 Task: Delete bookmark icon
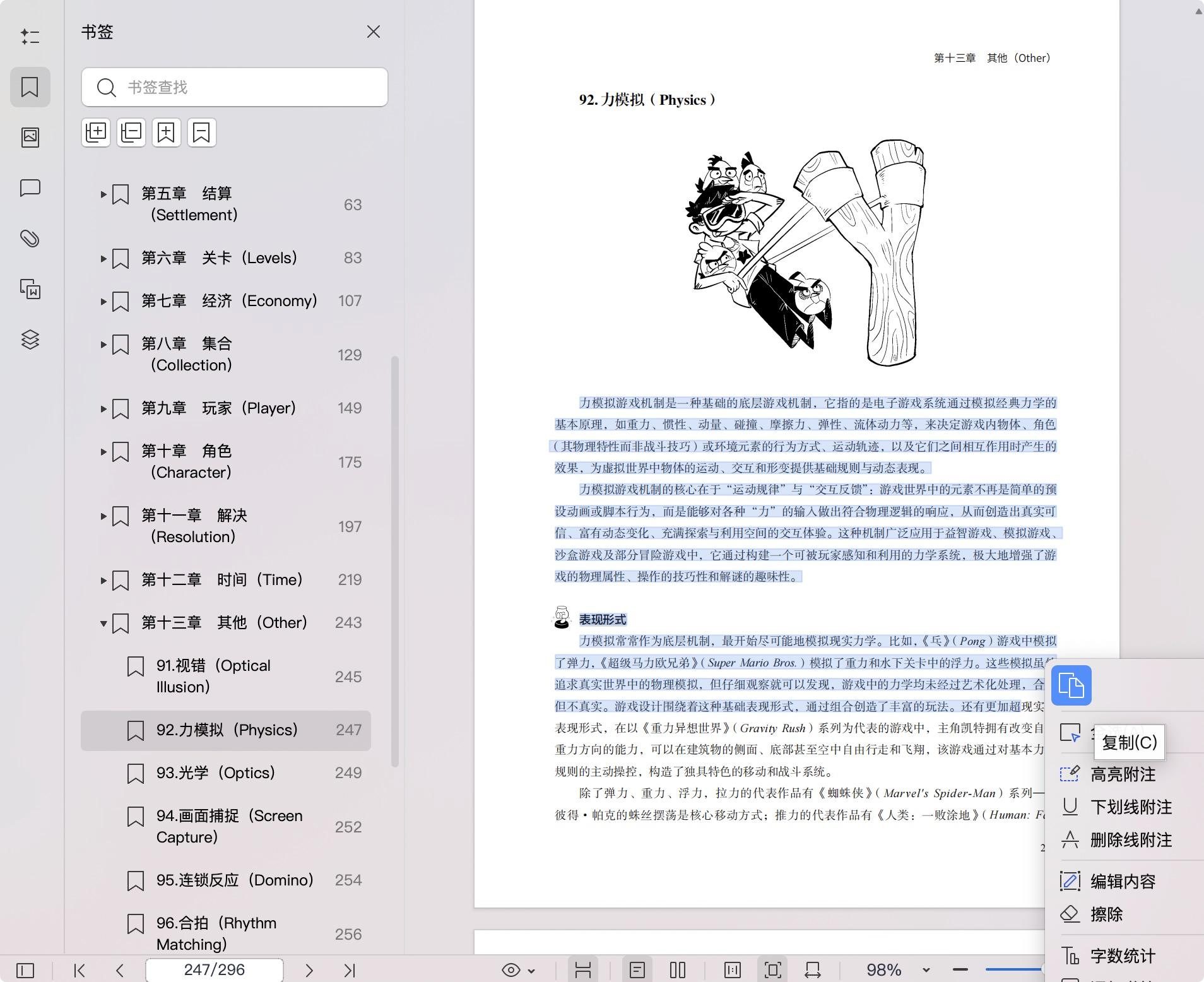click(x=201, y=133)
